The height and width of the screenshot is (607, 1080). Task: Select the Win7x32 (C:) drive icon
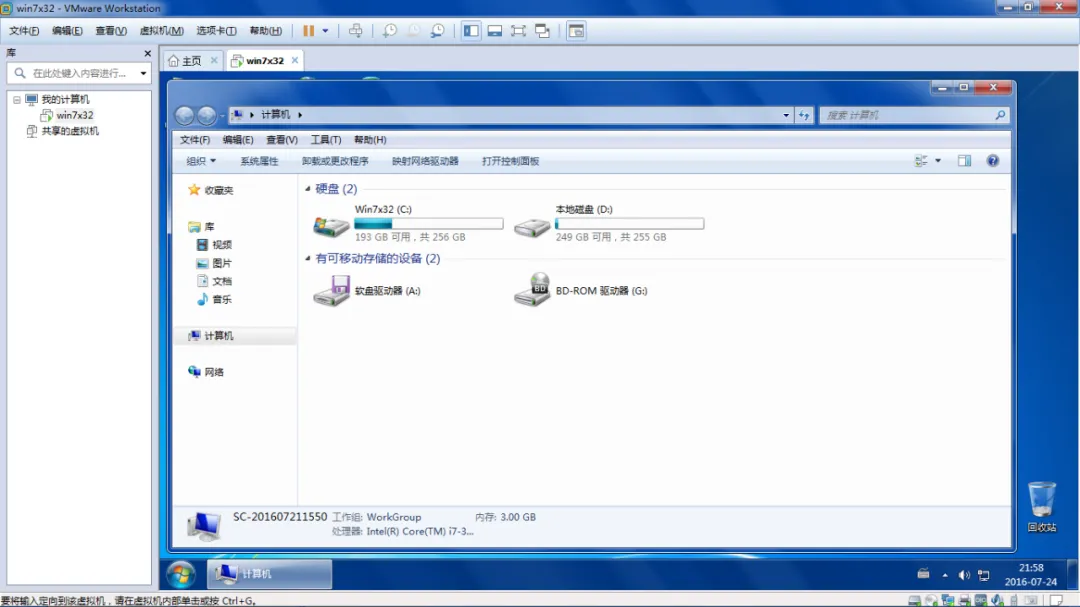[331, 225]
